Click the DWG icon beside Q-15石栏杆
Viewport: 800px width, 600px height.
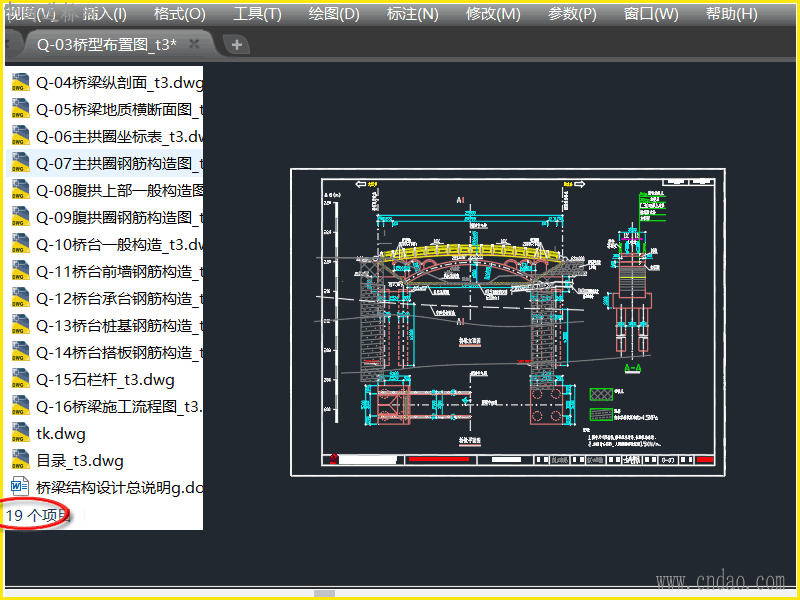pyautogui.click(x=19, y=379)
